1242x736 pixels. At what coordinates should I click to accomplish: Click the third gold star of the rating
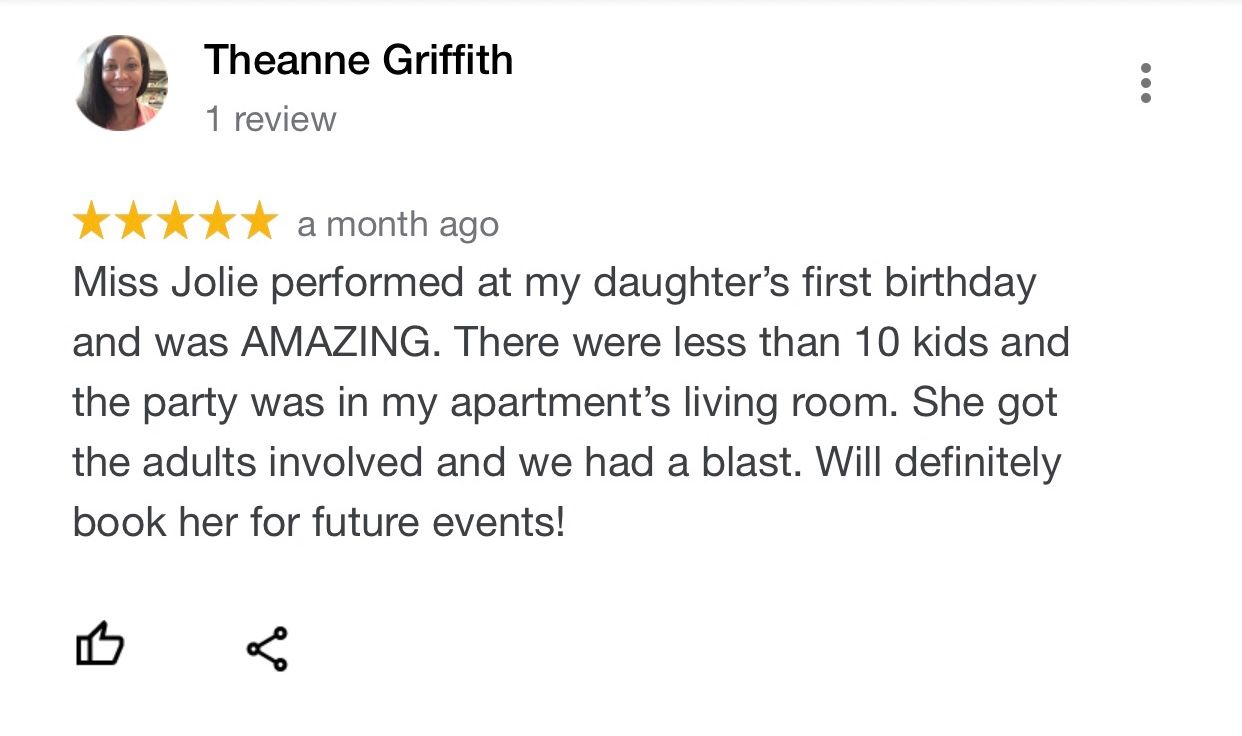point(175,222)
